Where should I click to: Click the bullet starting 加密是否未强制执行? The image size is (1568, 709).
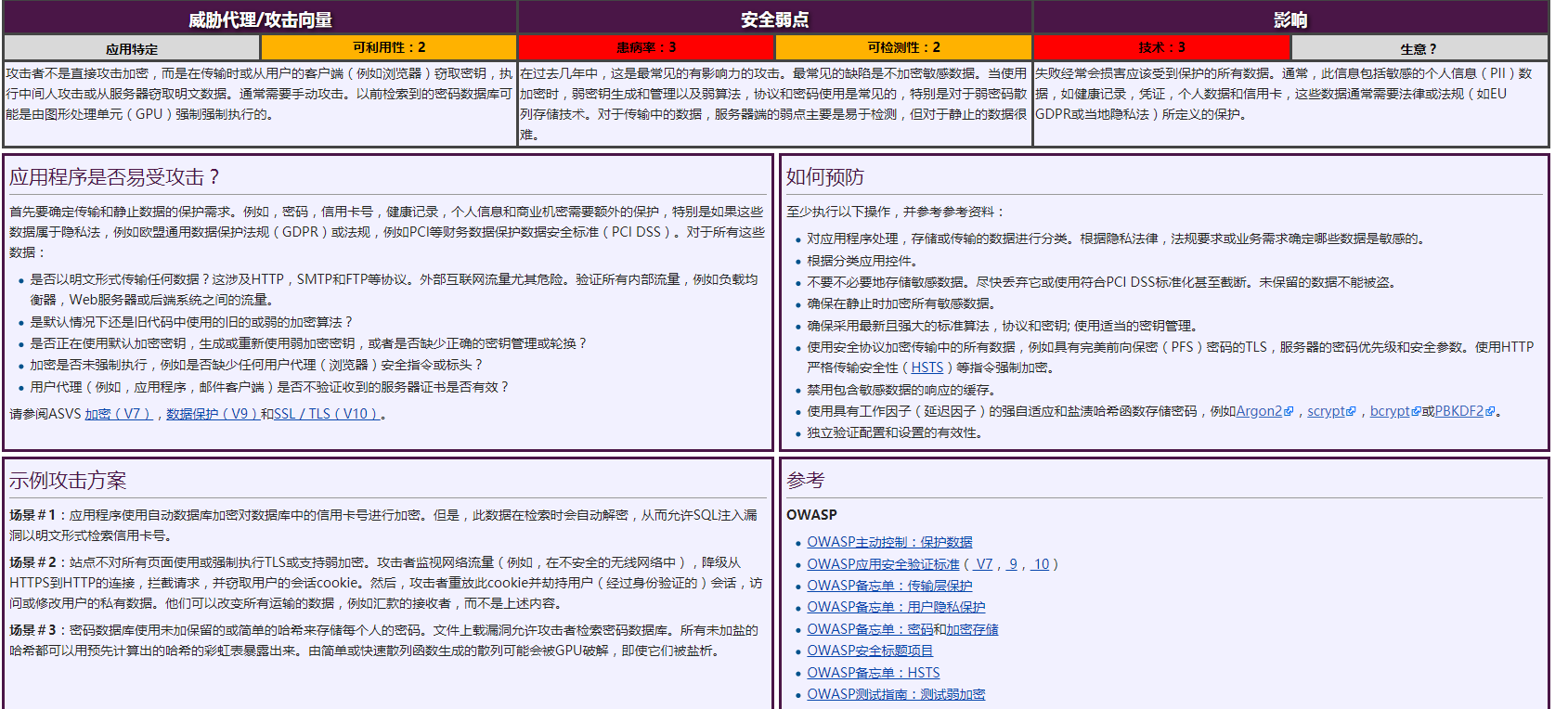[x=257, y=365]
